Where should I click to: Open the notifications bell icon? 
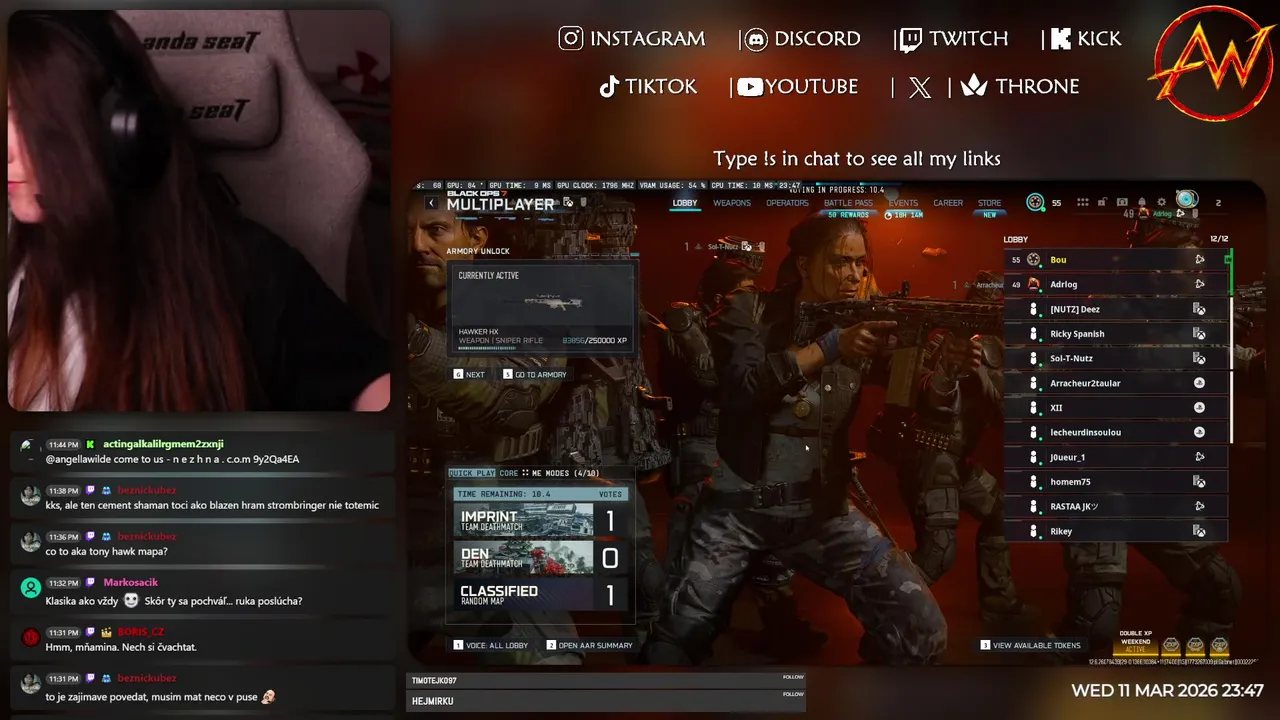[x=1144, y=202]
